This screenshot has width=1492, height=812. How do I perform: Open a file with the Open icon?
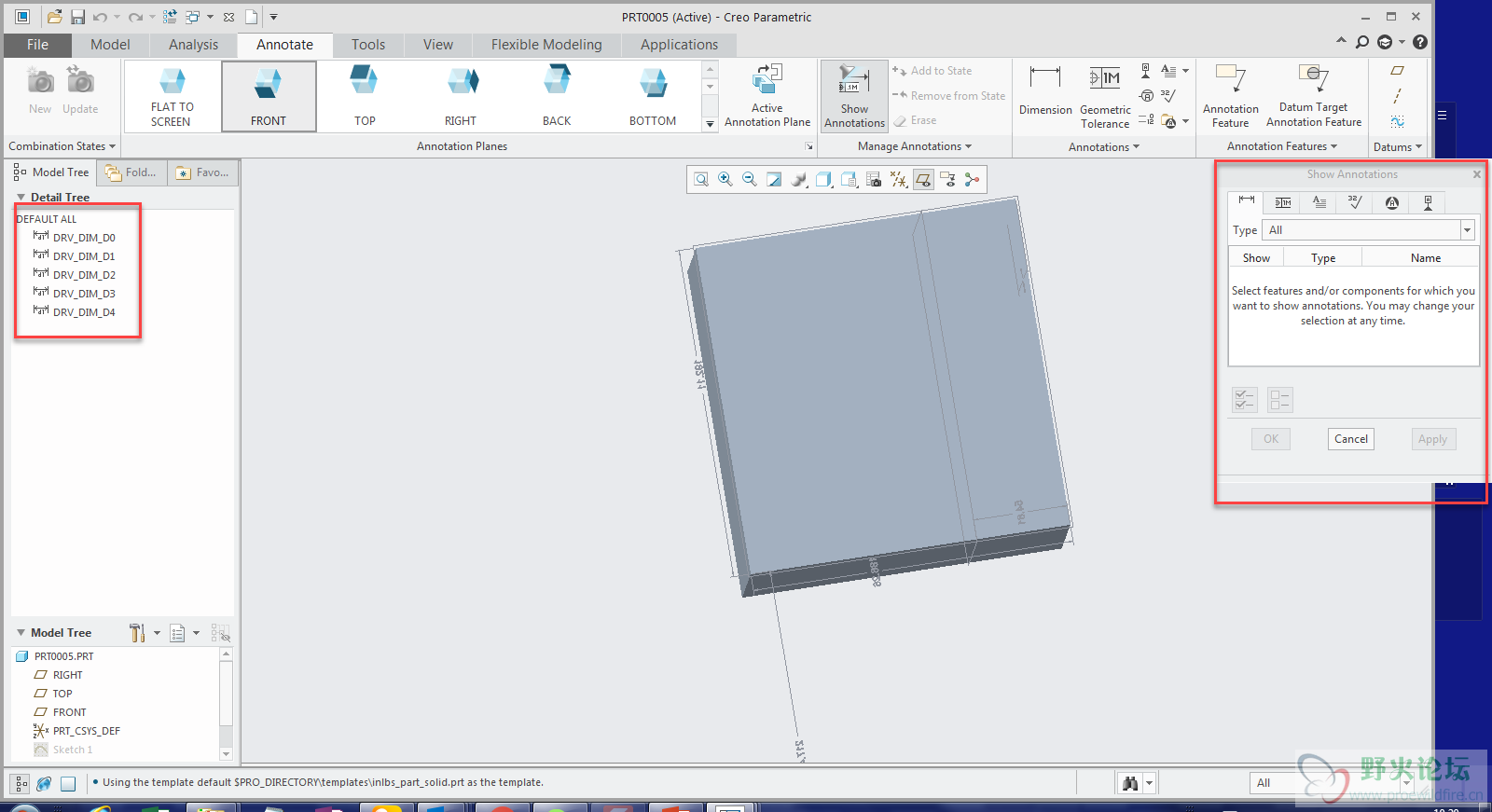coord(55,17)
